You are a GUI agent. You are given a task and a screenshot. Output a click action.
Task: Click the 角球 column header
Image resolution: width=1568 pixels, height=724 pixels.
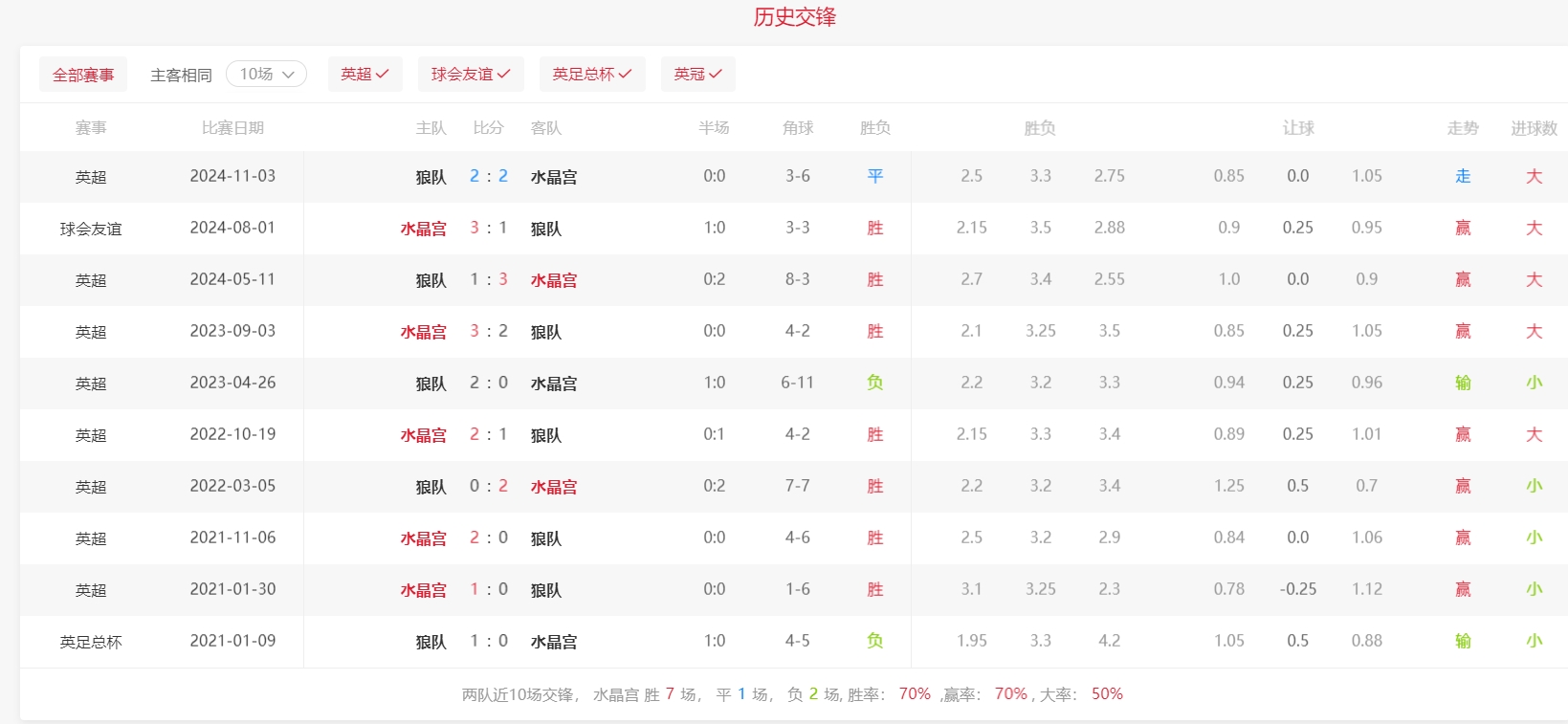[x=798, y=127]
